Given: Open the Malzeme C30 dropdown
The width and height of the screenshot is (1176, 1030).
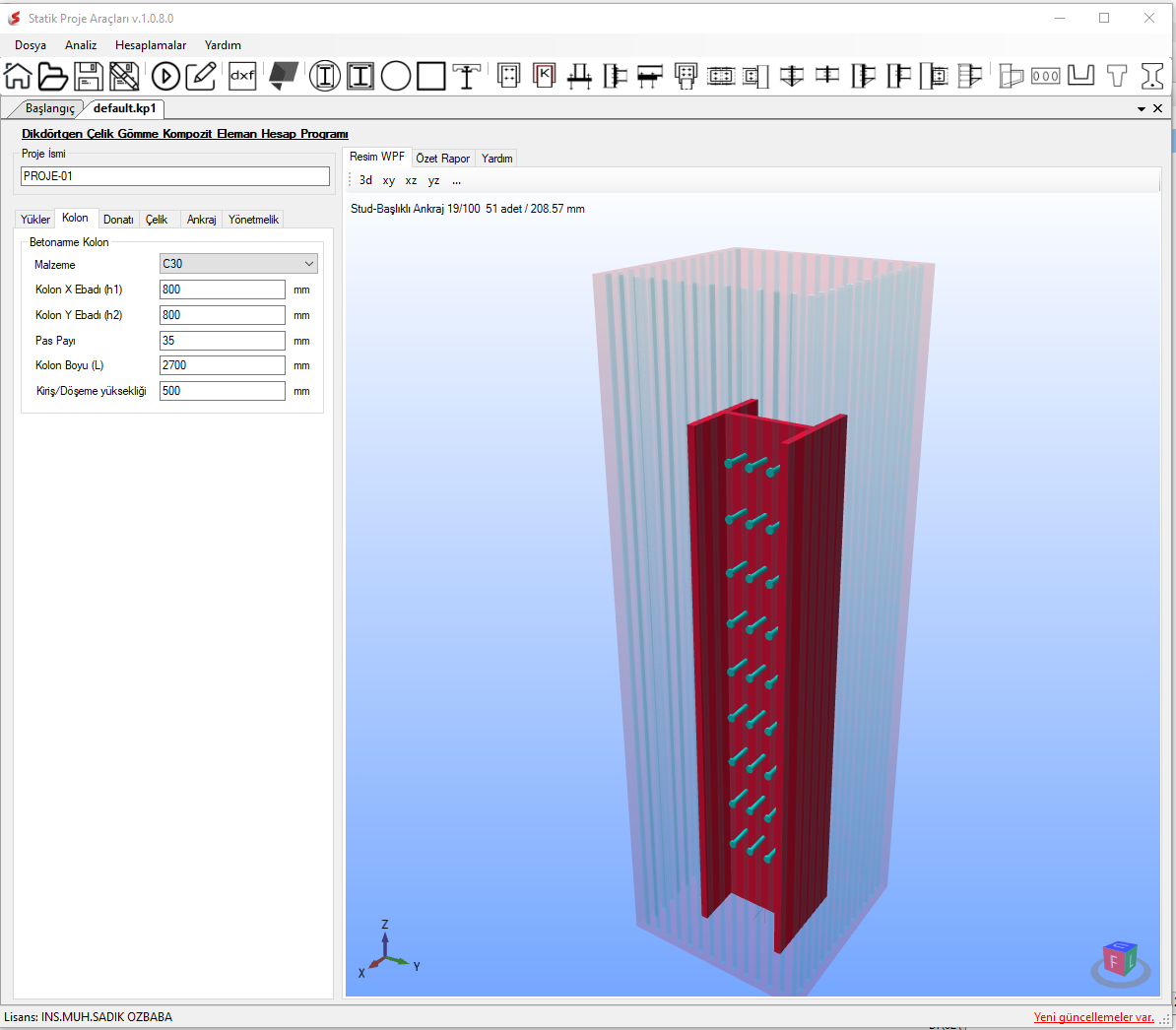Looking at the screenshot, I should [238, 264].
